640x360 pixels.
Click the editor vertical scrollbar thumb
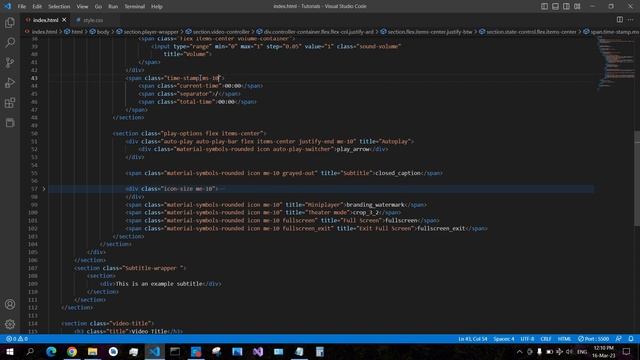click(x=637, y=178)
